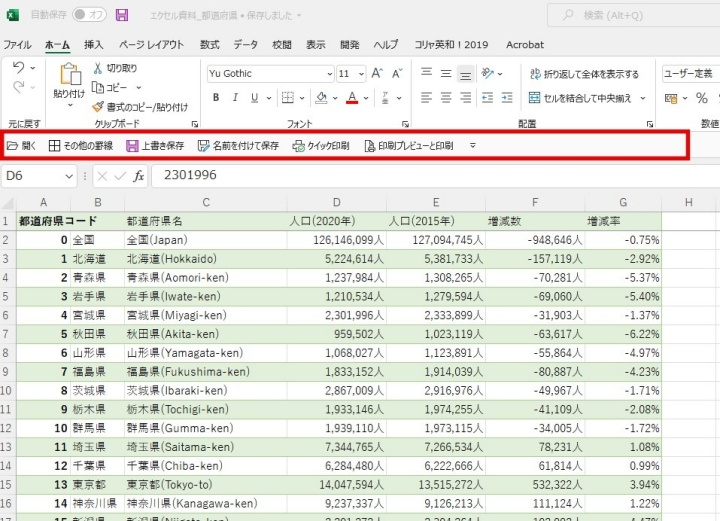
Task: Click the Redo arrow icon
Action: click(18, 87)
